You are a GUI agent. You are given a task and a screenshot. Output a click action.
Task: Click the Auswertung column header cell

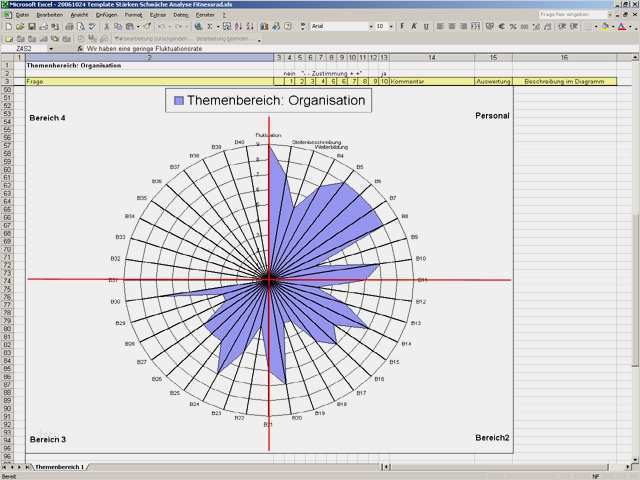tap(493, 80)
